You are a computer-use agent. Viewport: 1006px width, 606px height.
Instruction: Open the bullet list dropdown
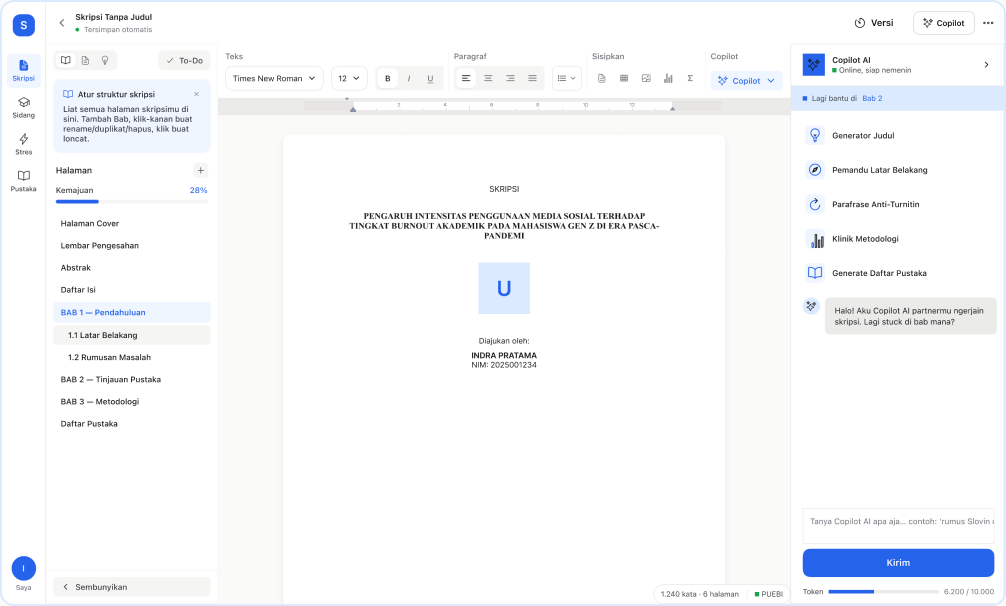click(x=567, y=78)
